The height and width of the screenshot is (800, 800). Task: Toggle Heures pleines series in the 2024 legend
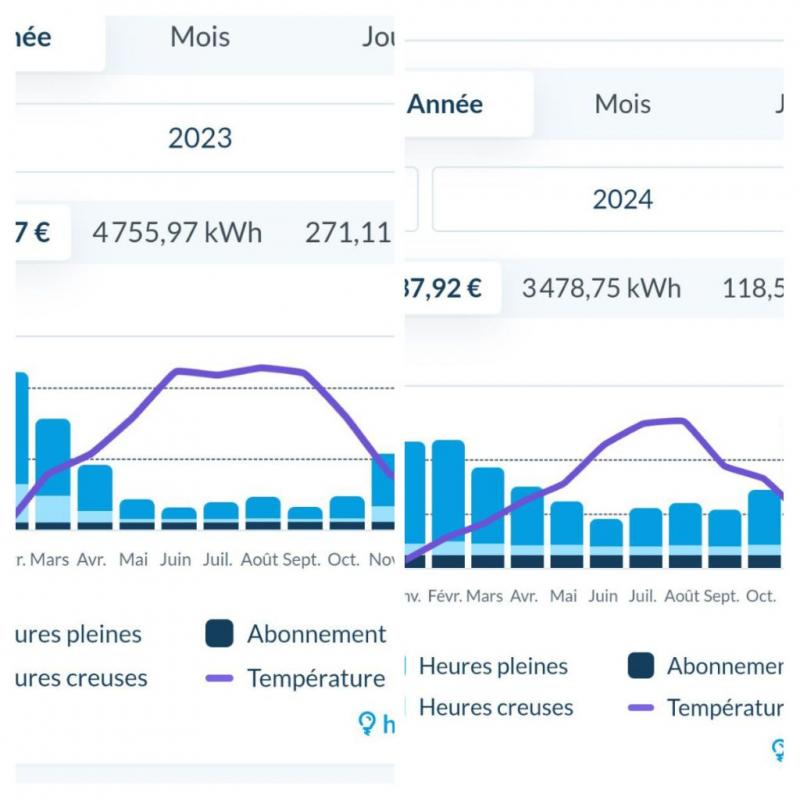(493, 666)
